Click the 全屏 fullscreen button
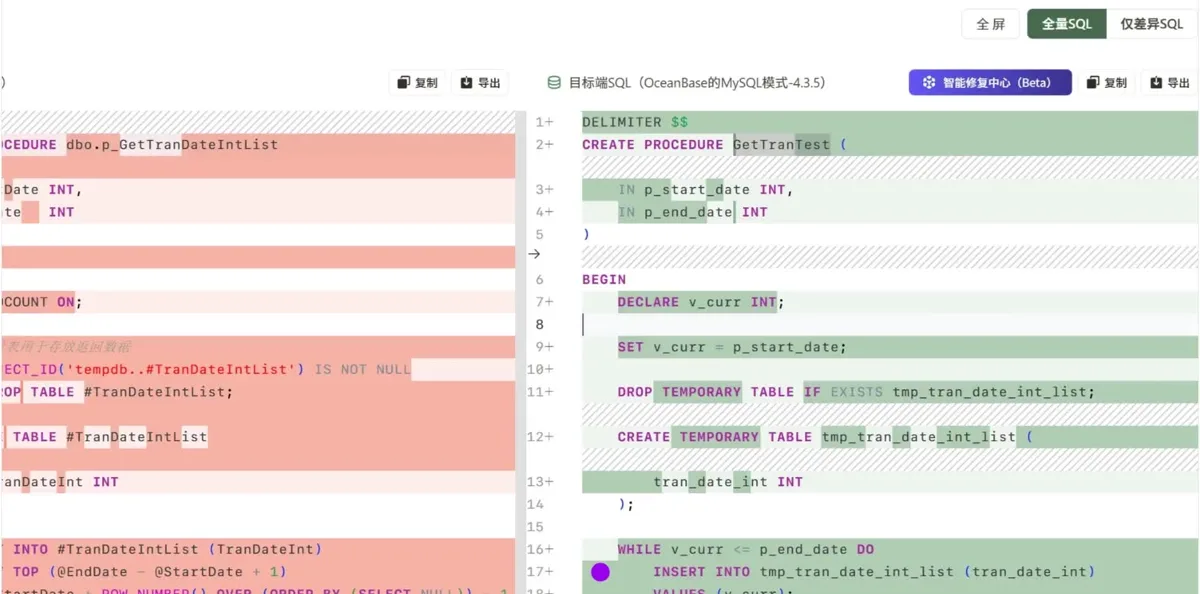The width and height of the screenshot is (1200, 594). tap(990, 24)
